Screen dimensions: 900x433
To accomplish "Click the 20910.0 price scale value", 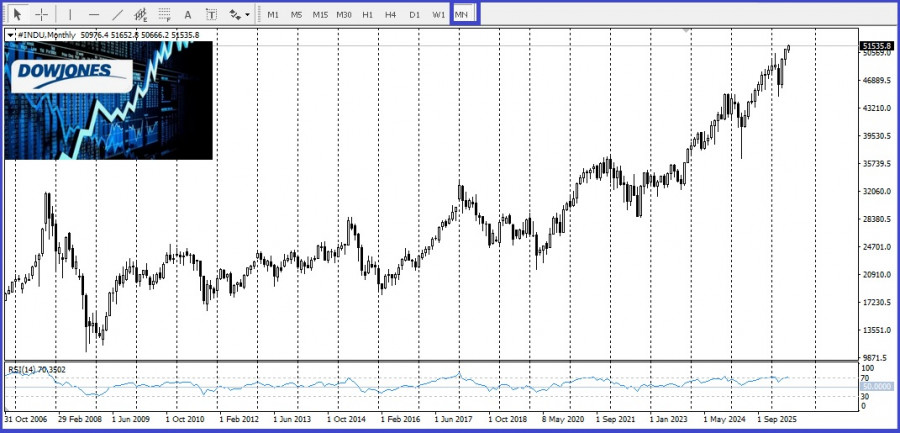I will 878,275.
